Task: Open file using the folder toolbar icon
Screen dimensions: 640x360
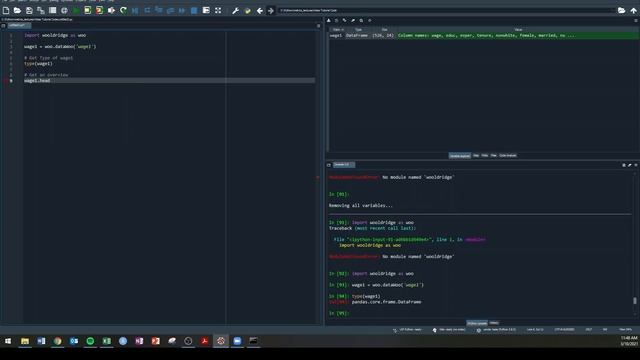Action: pos(17,11)
